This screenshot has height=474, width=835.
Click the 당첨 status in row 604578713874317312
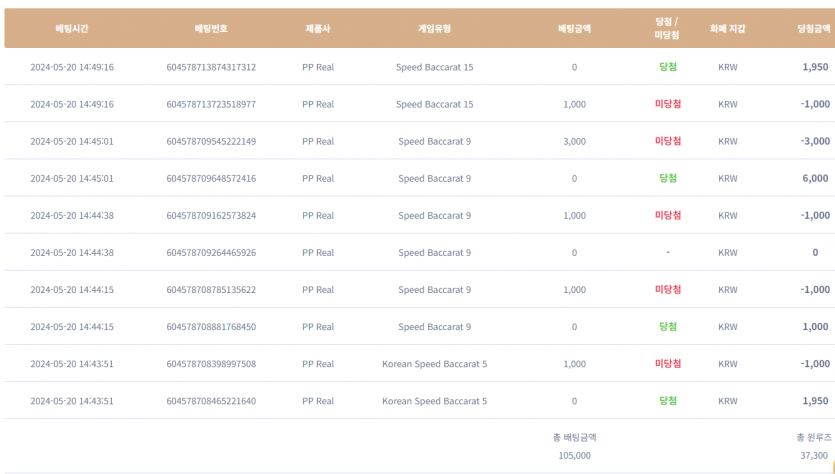668,67
